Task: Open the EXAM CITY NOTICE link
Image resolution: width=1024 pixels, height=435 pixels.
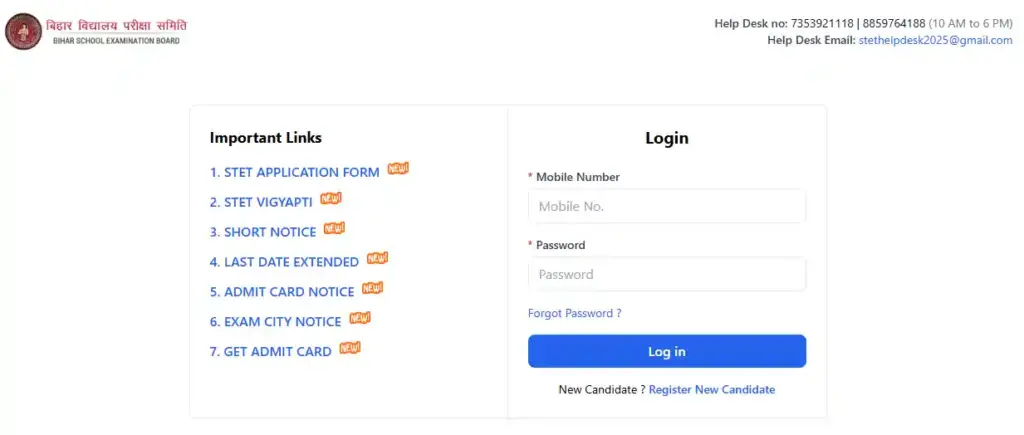Action: pos(275,322)
